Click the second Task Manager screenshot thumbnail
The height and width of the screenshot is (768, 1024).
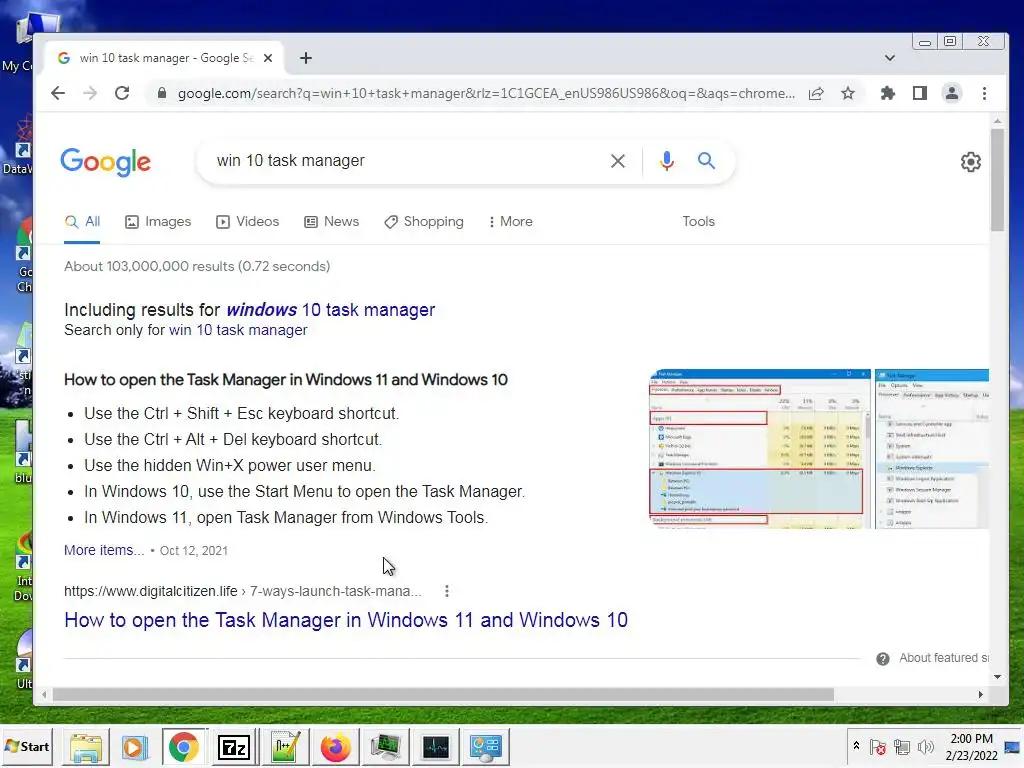click(932, 449)
